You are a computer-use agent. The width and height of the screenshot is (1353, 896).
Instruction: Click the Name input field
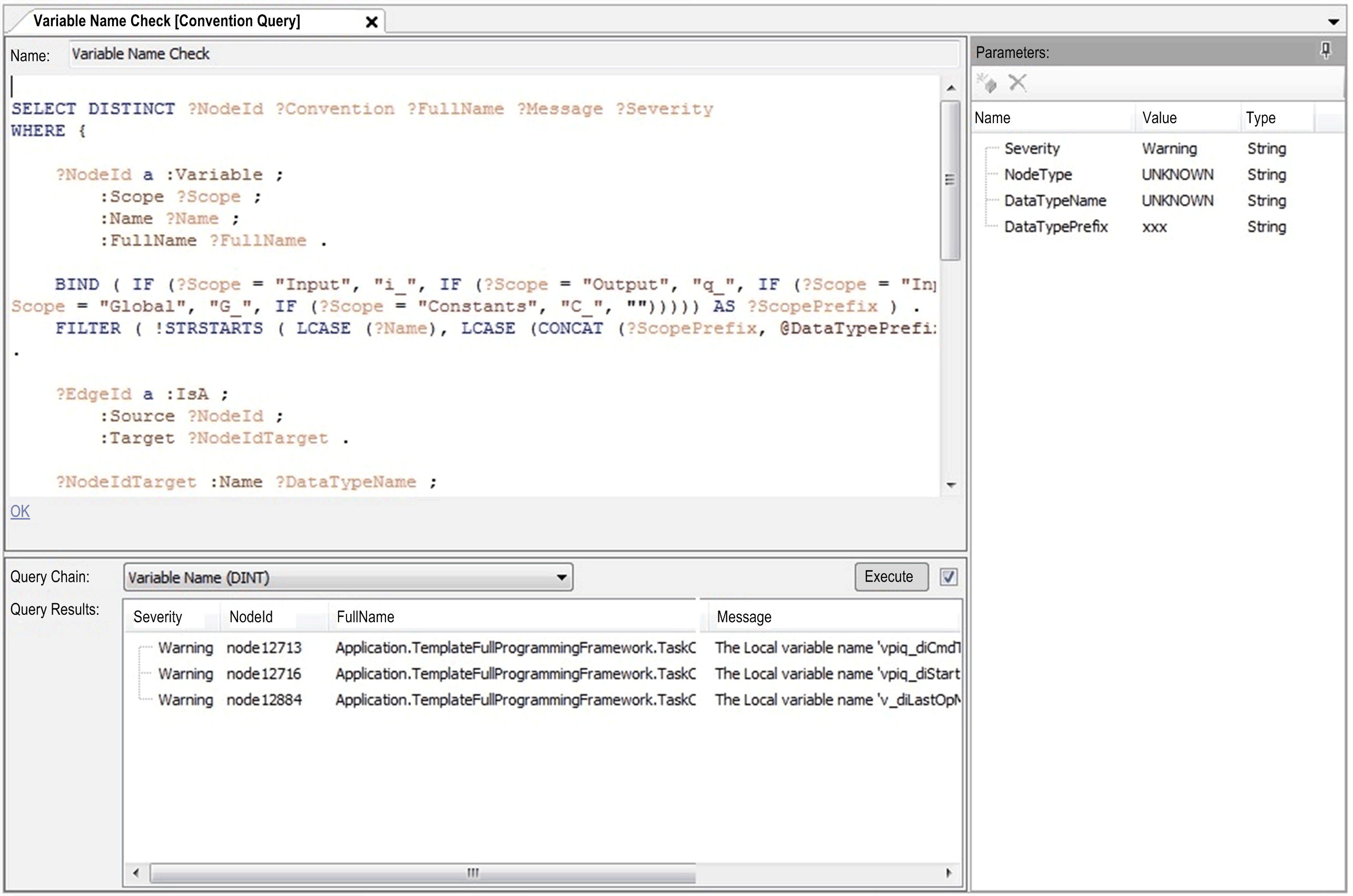point(513,54)
